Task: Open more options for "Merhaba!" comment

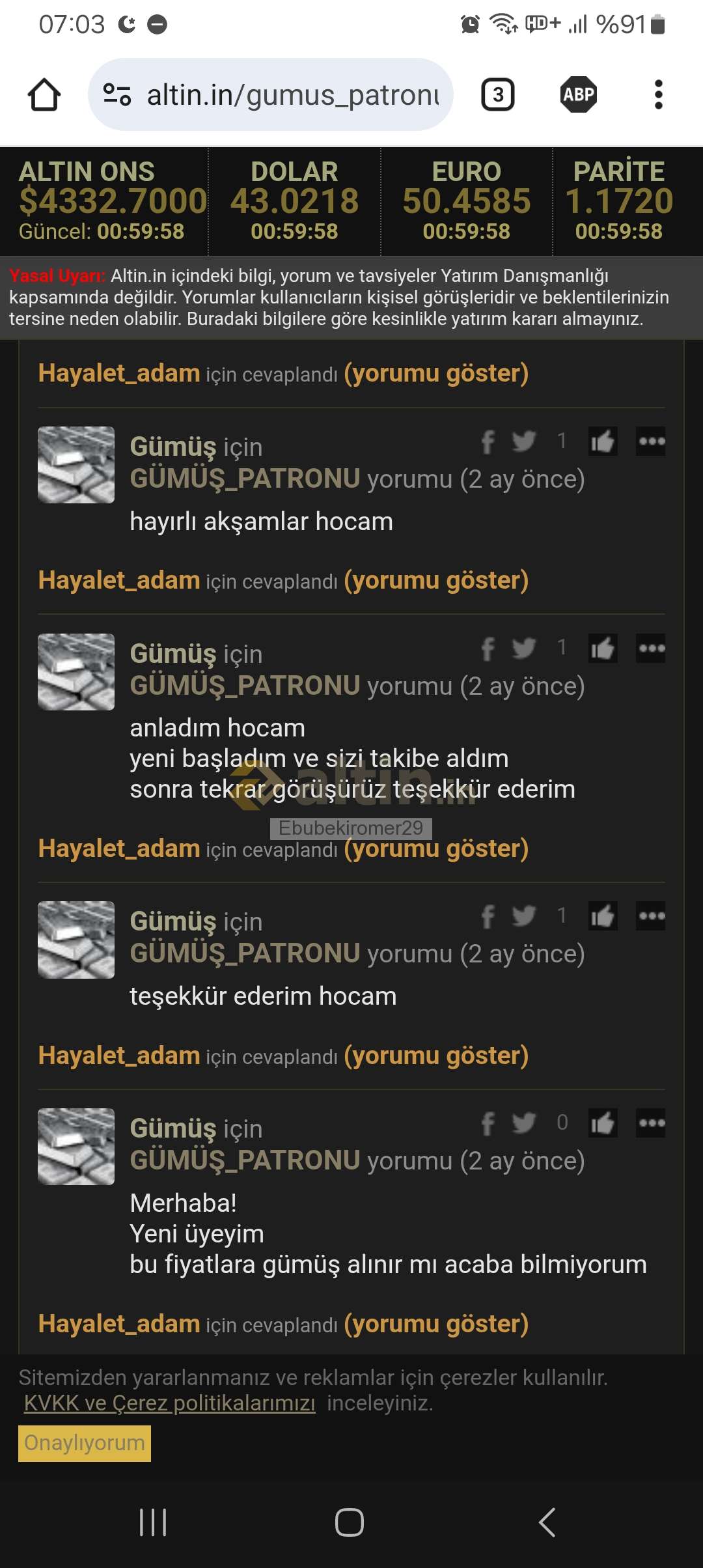Action: [651, 1123]
